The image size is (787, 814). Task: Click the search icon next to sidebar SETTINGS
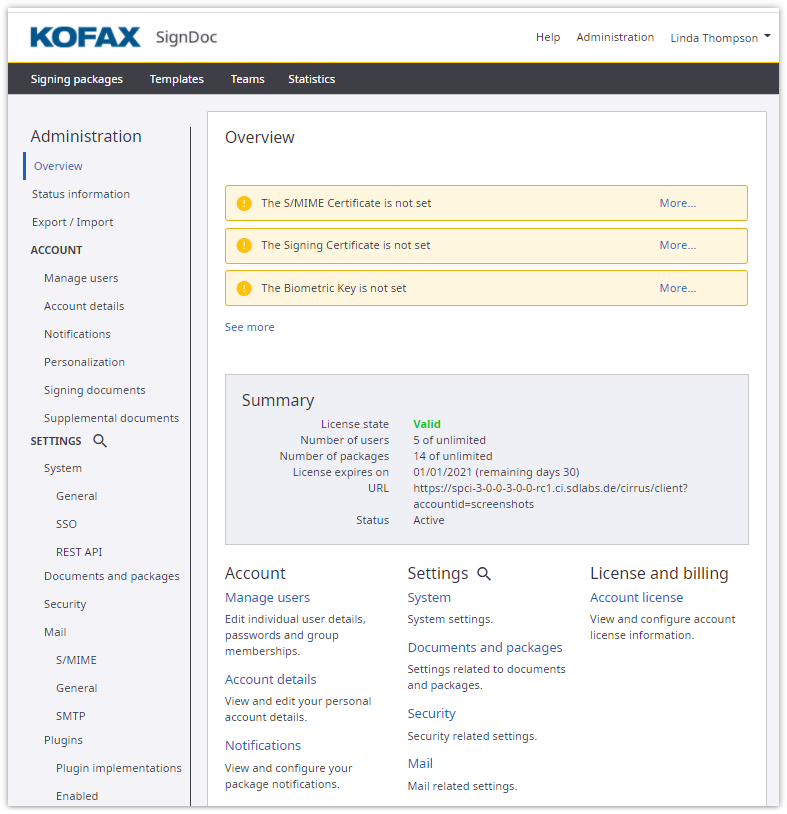[x=99, y=441]
